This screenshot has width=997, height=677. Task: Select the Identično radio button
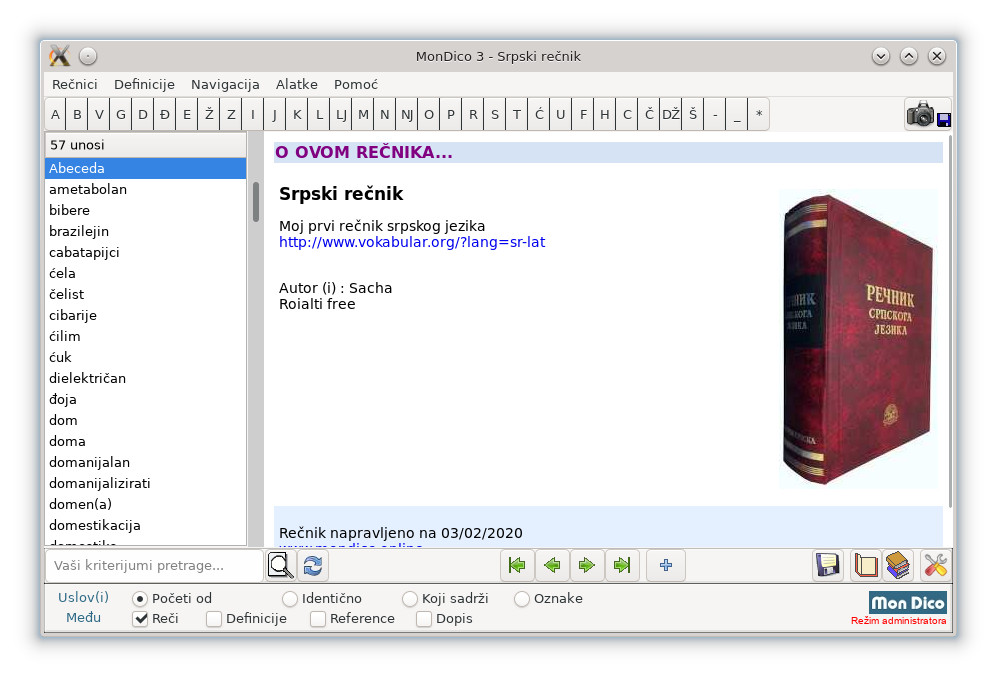click(289, 599)
